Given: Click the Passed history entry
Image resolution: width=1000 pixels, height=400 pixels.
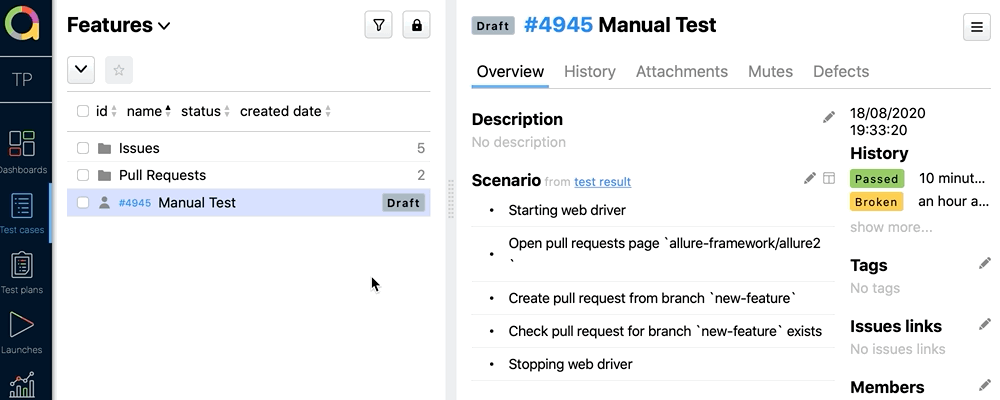Looking at the screenshot, I should pos(876,179).
